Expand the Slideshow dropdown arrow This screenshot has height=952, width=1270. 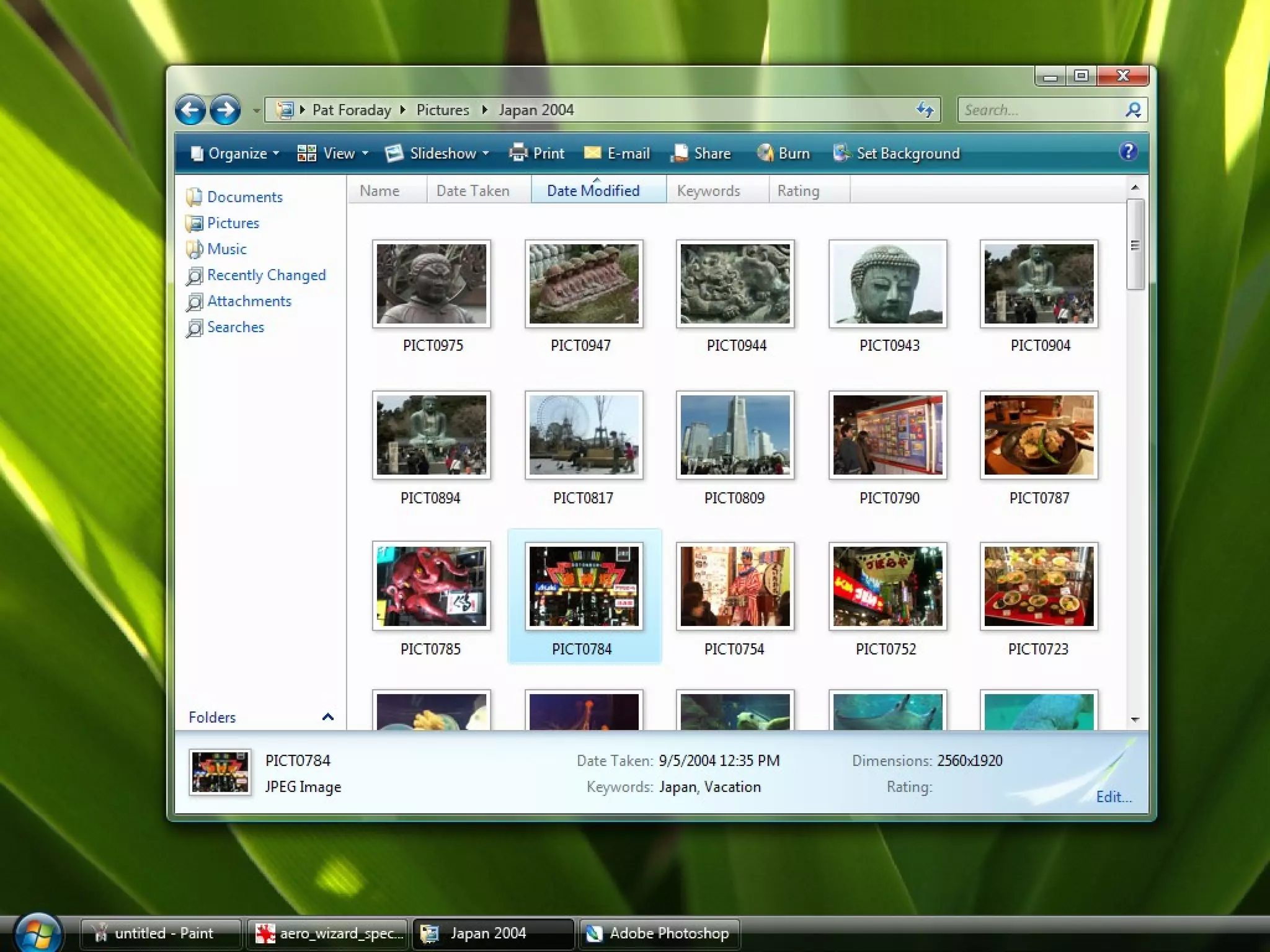486,154
